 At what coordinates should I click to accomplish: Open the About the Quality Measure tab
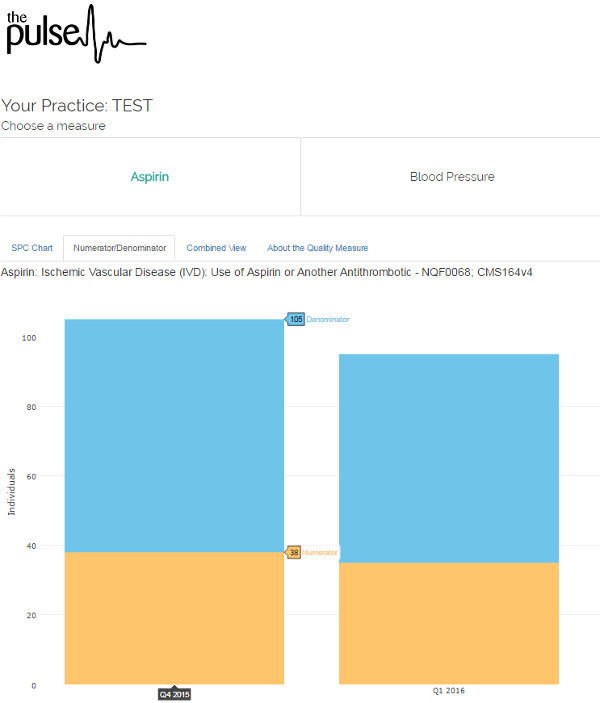(317, 248)
